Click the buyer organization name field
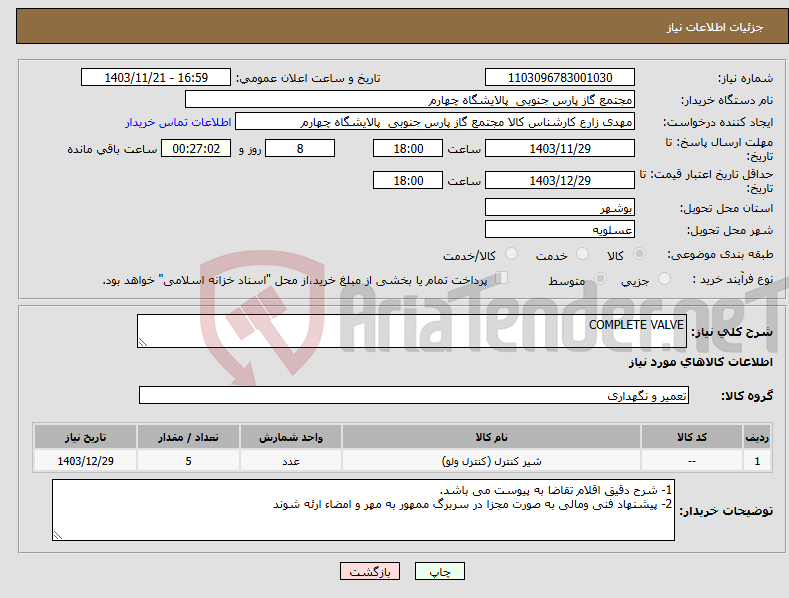 [410, 100]
